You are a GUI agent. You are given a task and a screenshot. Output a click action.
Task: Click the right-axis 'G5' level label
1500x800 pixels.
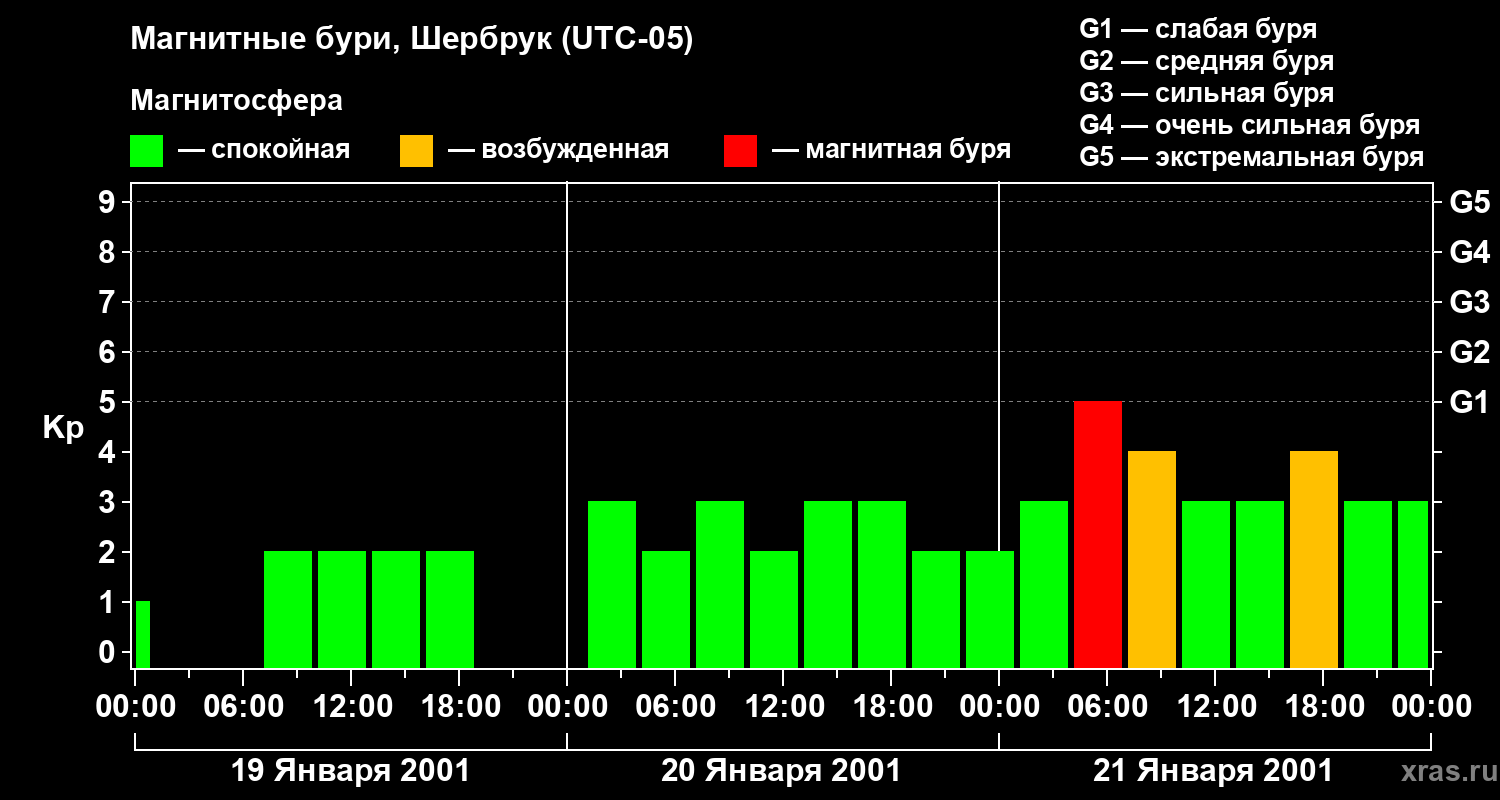(x=1469, y=203)
